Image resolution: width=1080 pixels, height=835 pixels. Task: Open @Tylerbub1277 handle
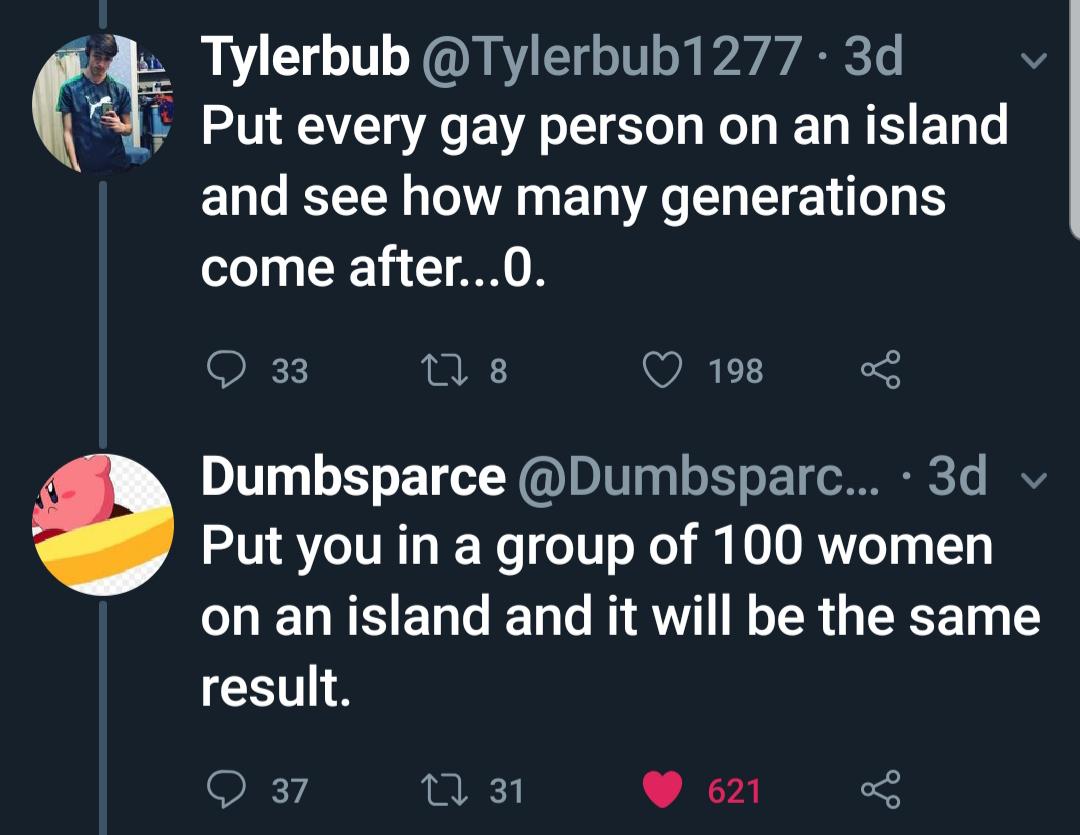(x=610, y=56)
